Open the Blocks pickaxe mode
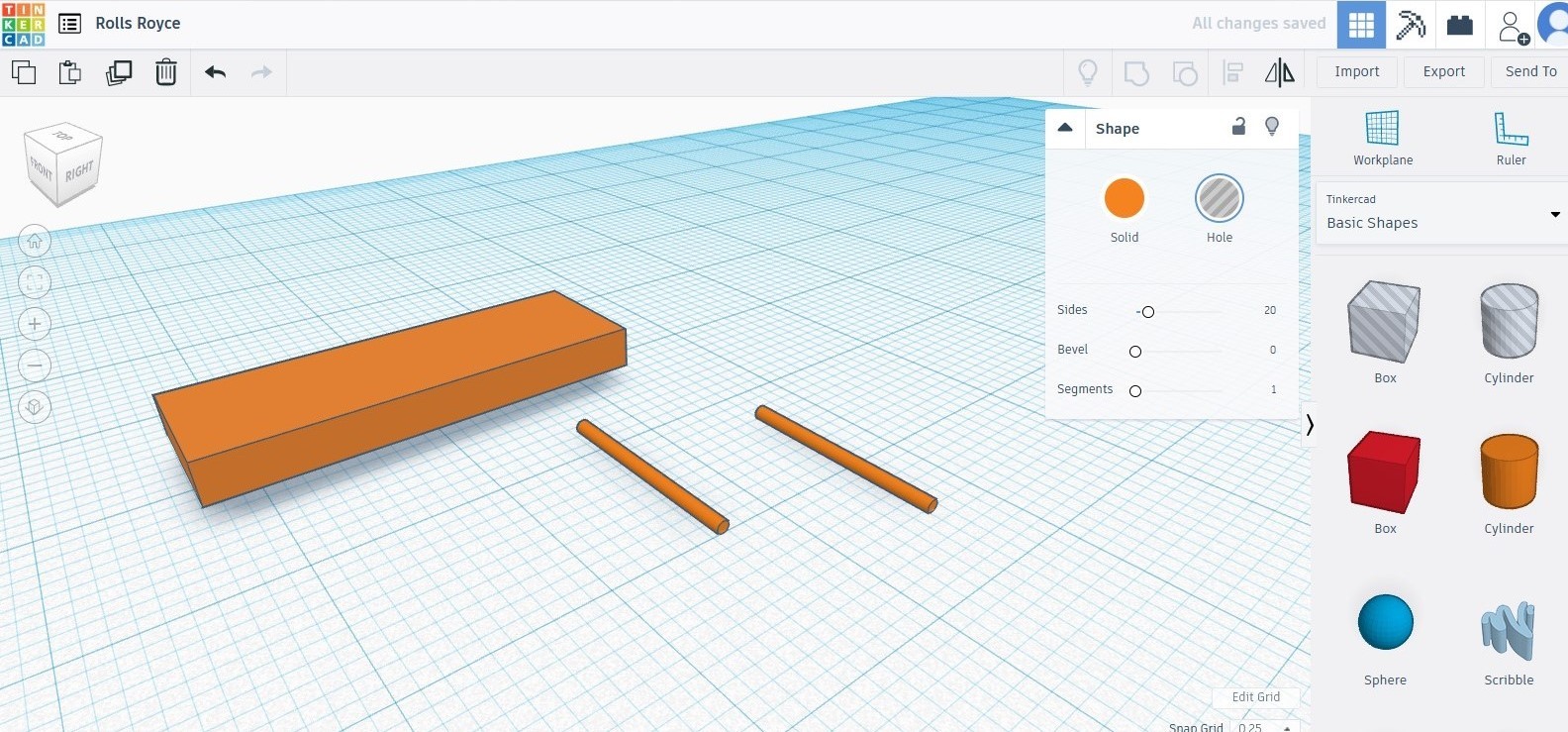1568x732 pixels. (x=1411, y=25)
